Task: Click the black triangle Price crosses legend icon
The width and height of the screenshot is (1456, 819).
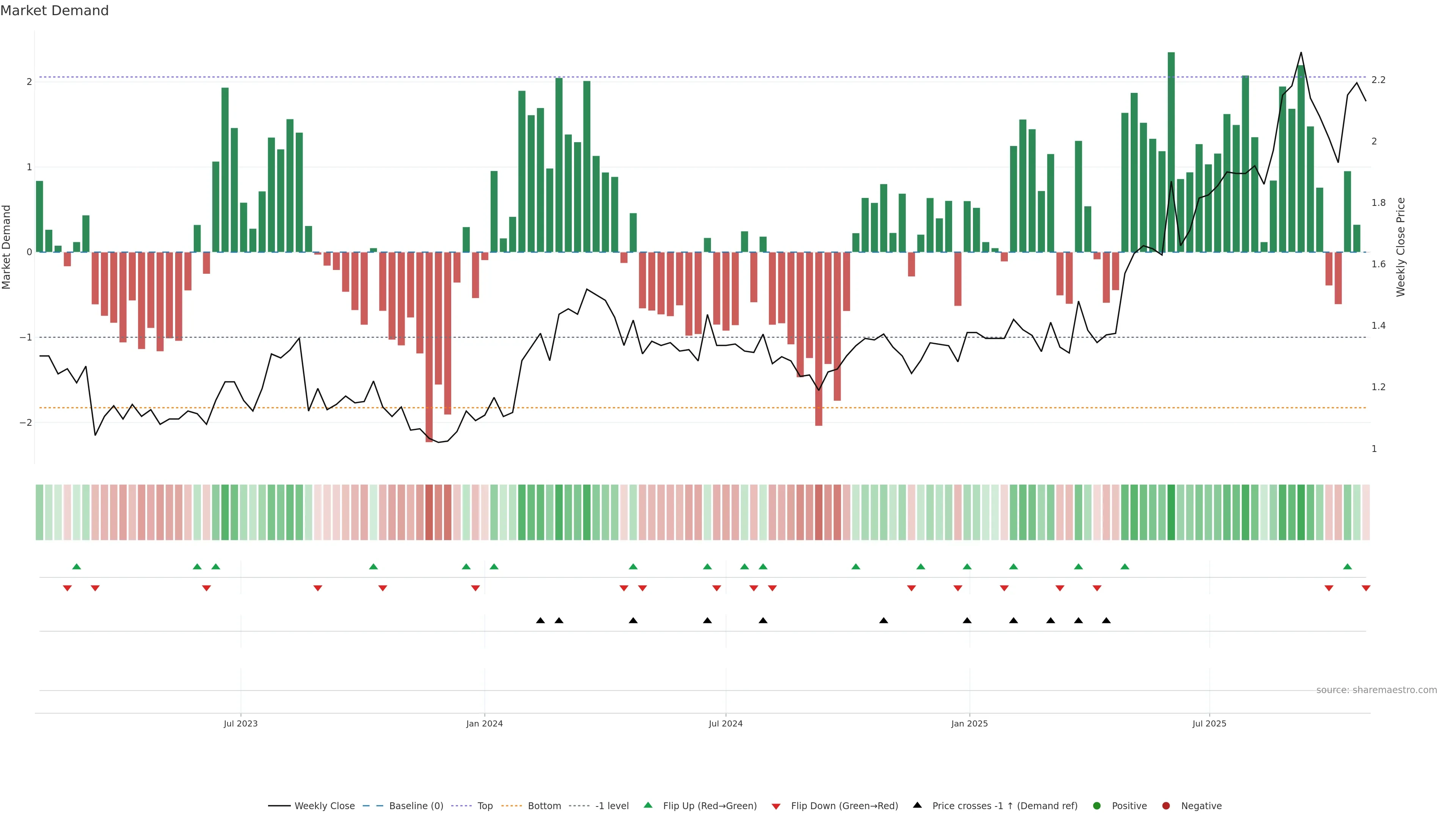Action: 917,805
